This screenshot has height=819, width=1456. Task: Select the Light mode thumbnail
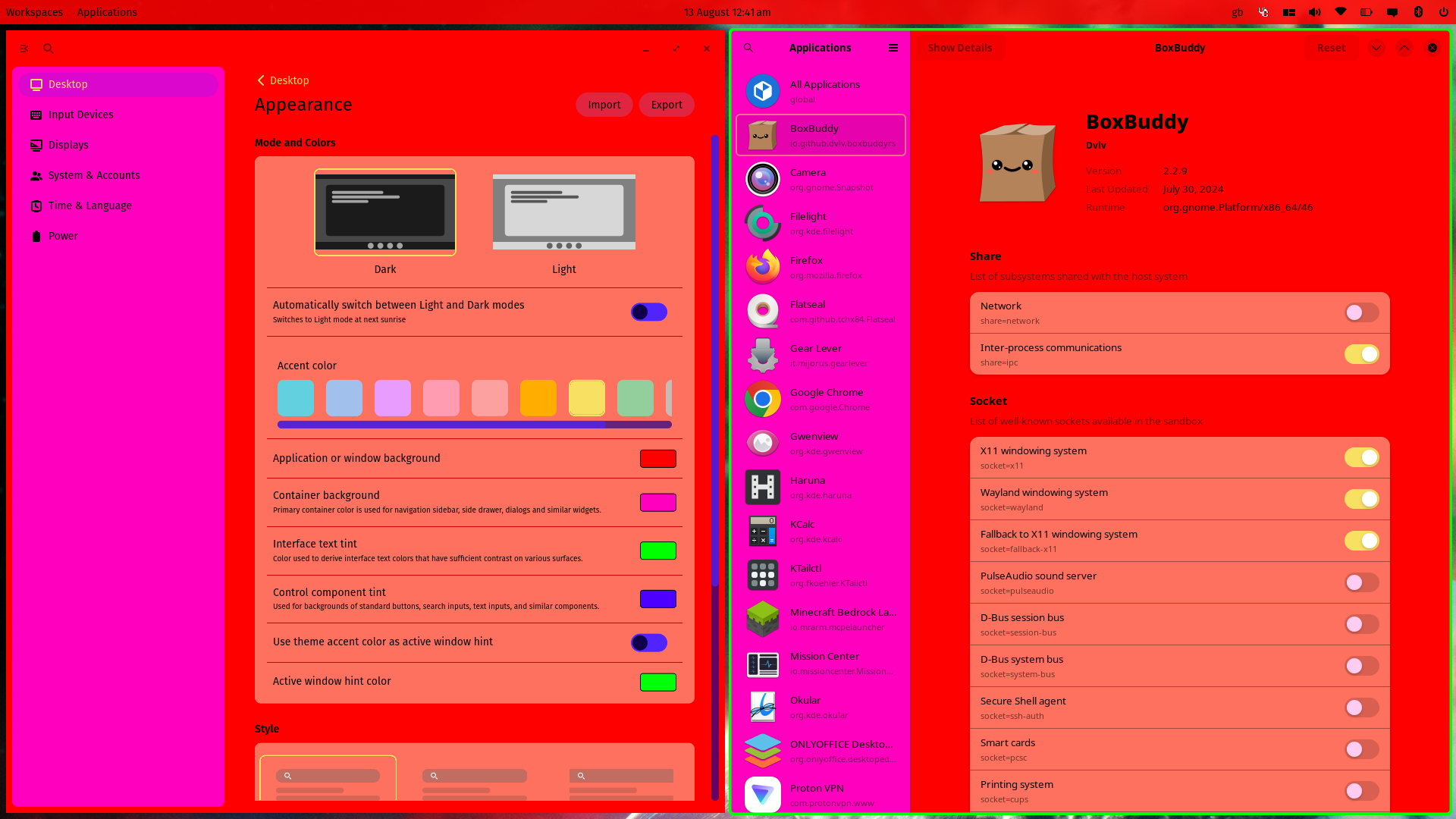[x=563, y=212]
